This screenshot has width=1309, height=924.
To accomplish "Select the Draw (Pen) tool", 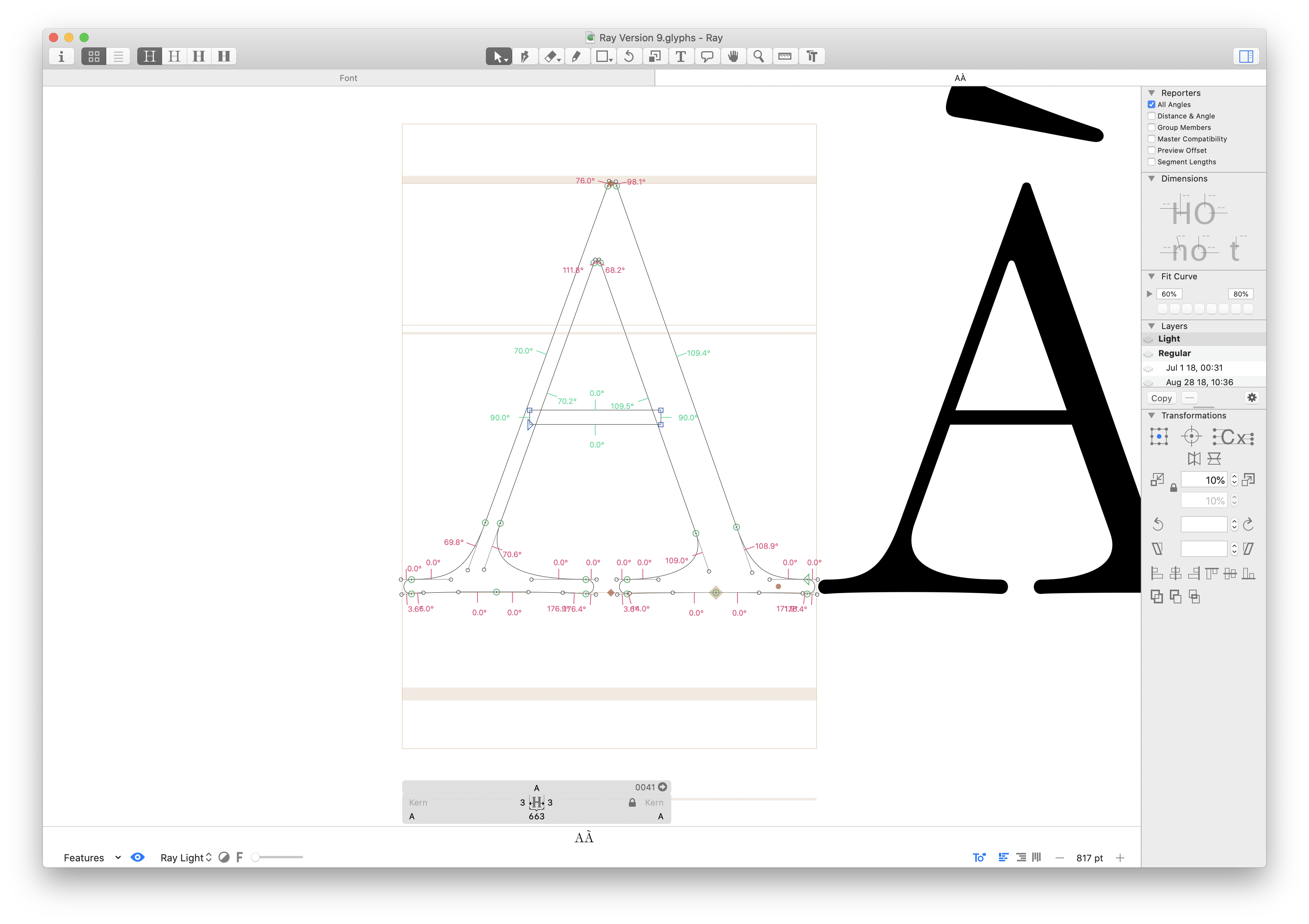I will (x=525, y=57).
